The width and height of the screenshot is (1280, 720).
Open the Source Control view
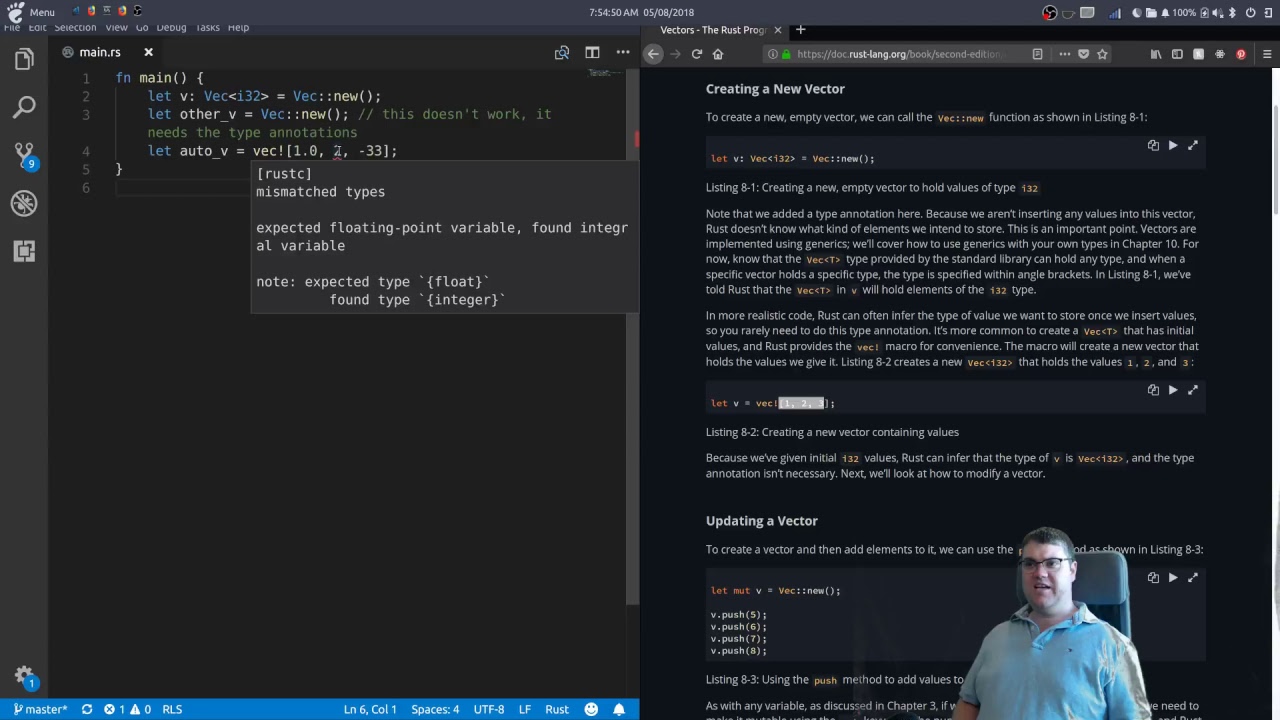[x=25, y=155]
